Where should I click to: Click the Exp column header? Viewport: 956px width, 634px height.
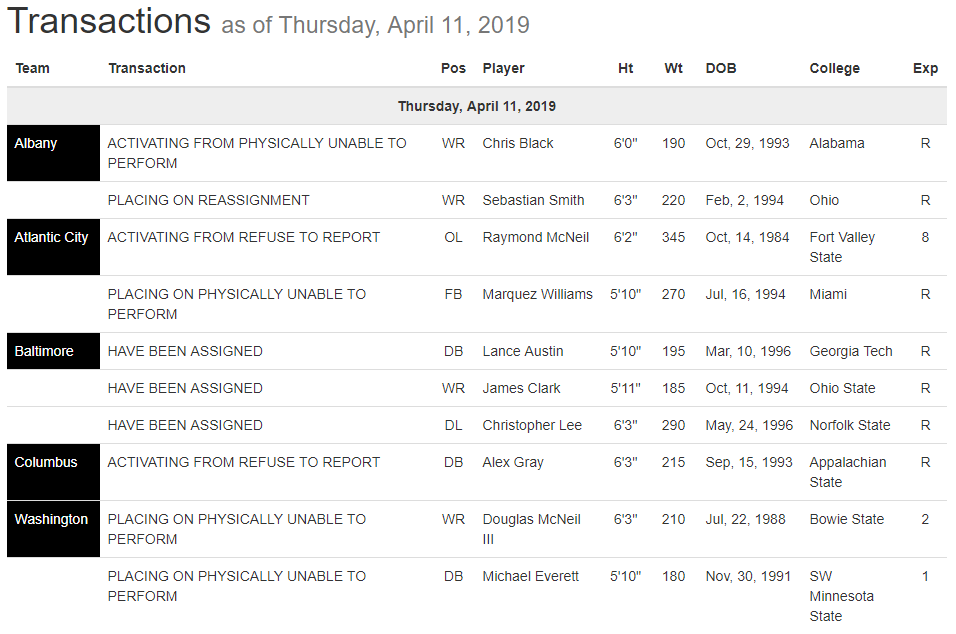point(925,68)
